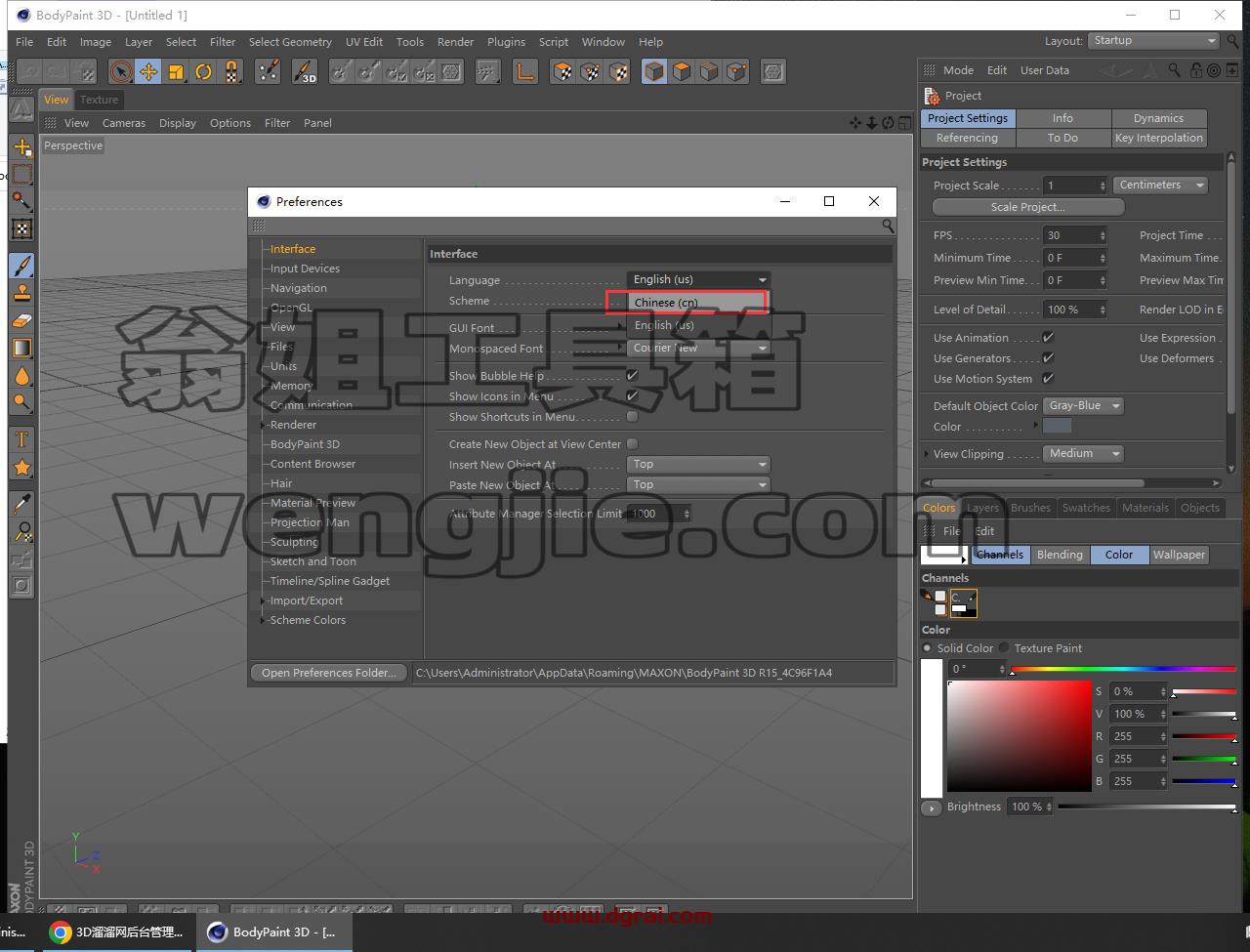This screenshot has width=1250, height=952.
Task: Click the Preferences search magnifier icon
Action: [x=888, y=226]
